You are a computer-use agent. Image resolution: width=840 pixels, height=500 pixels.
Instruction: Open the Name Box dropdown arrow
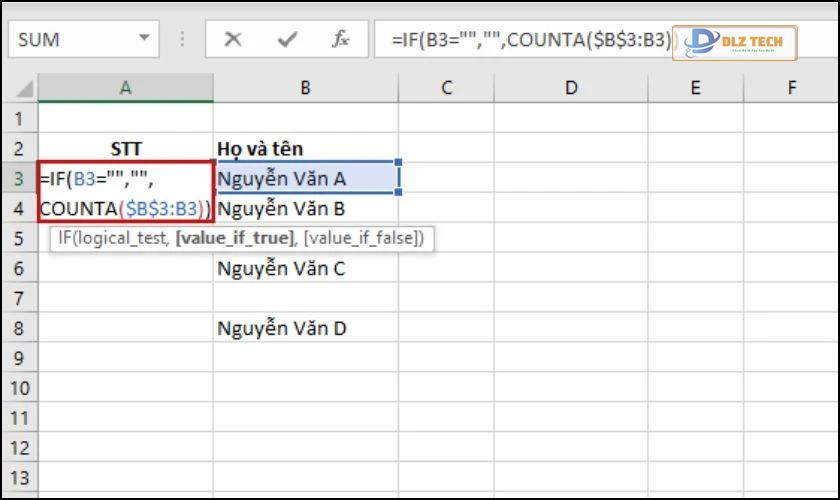coord(144,38)
